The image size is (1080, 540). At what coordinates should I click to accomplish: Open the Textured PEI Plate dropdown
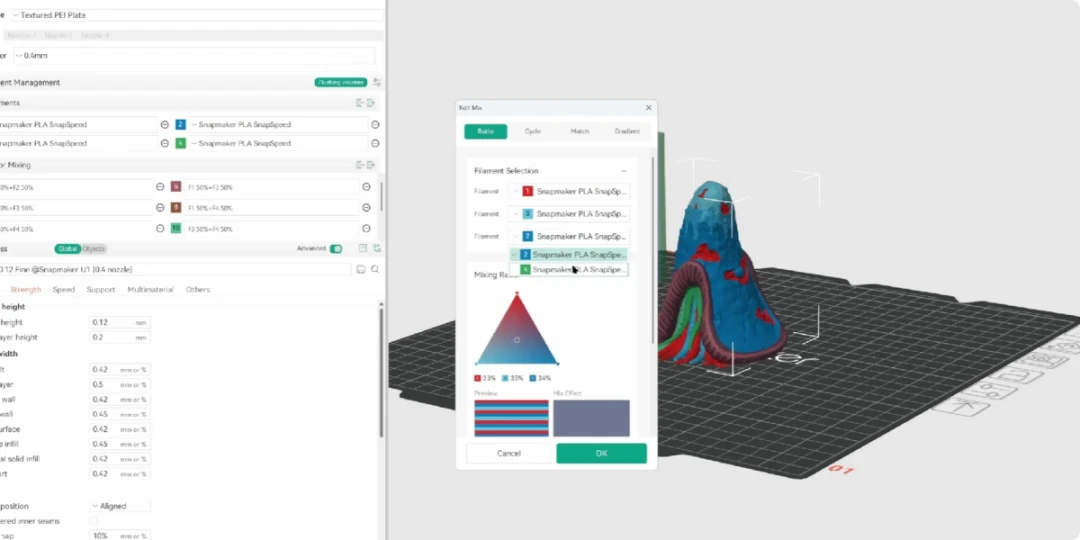(x=196, y=15)
